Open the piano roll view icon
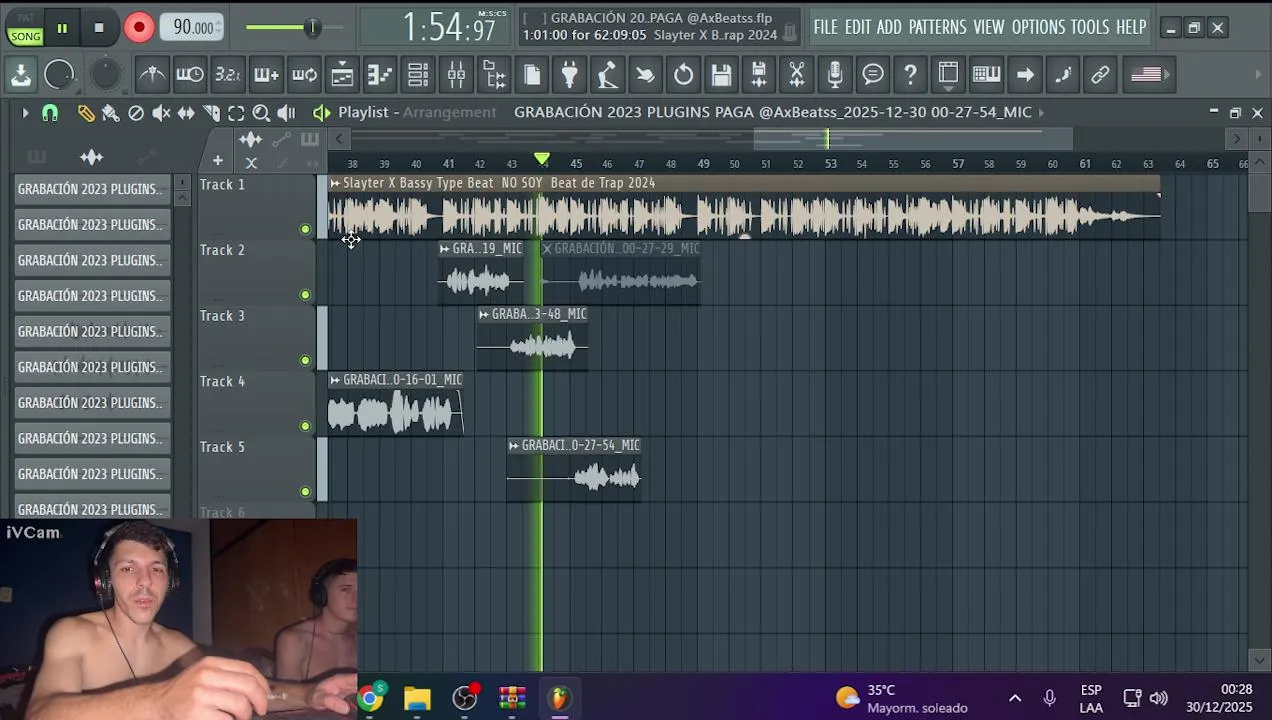The image size is (1272, 720). click(380, 74)
